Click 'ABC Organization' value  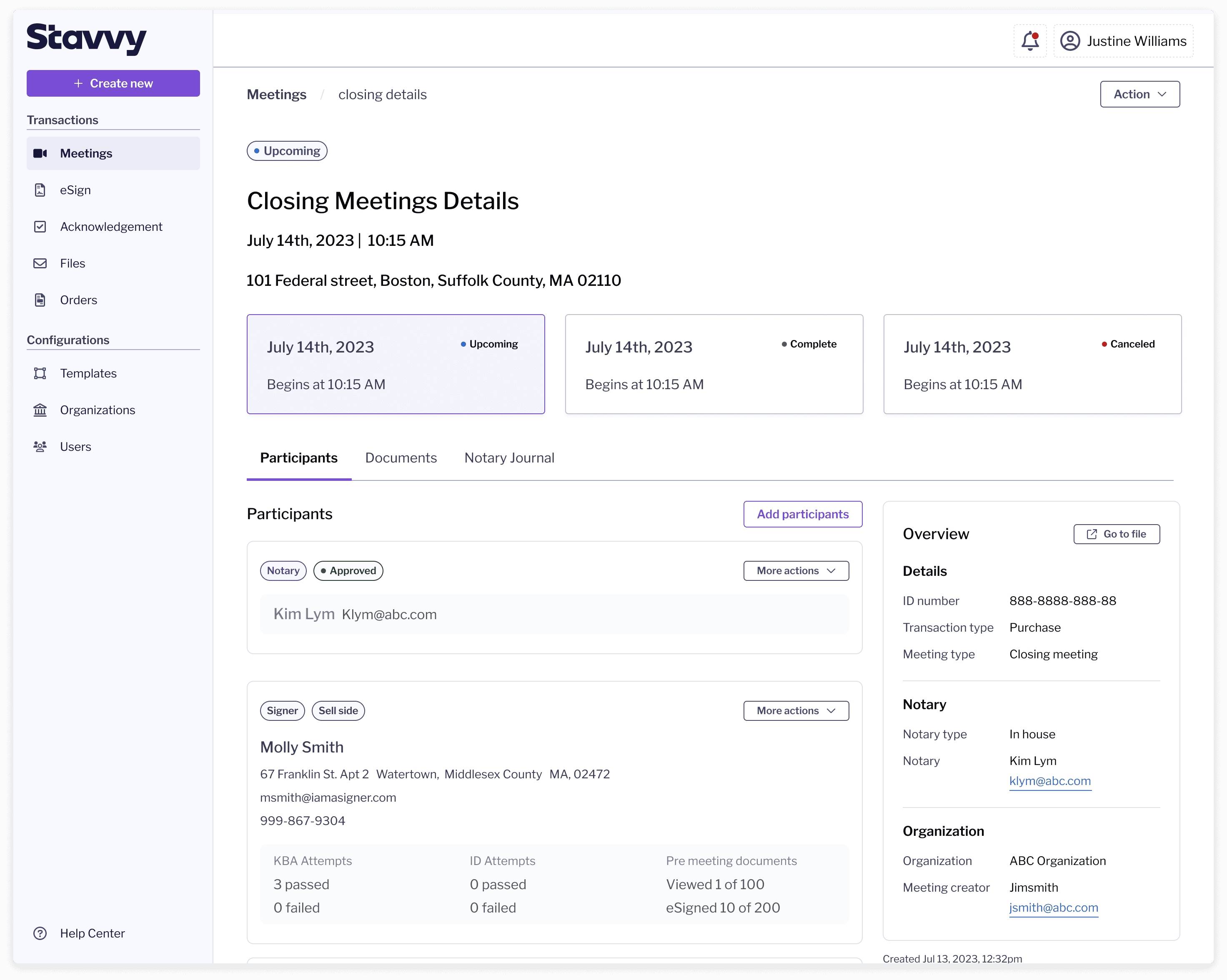point(1057,860)
